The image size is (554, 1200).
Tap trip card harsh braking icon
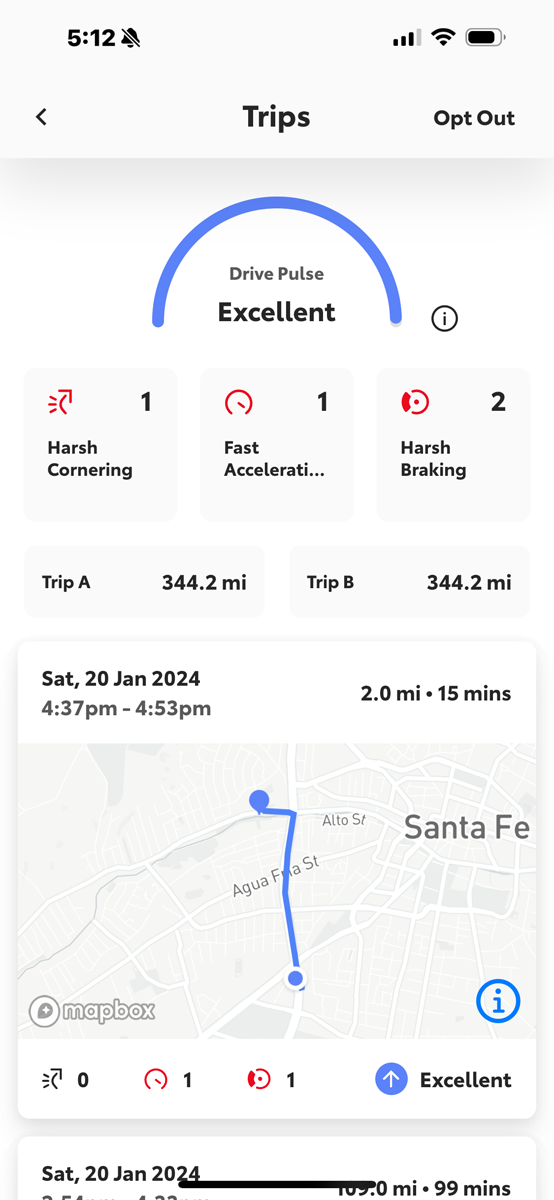click(258, 1080)
